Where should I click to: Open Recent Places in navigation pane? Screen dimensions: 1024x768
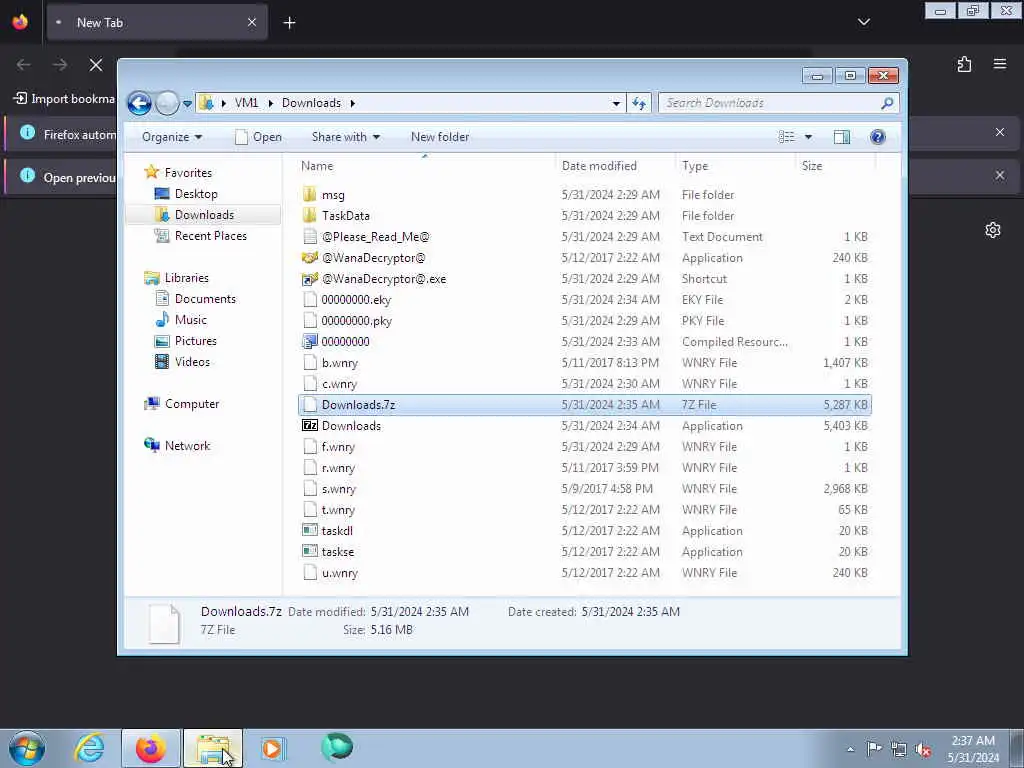click(x=200, y=236)
